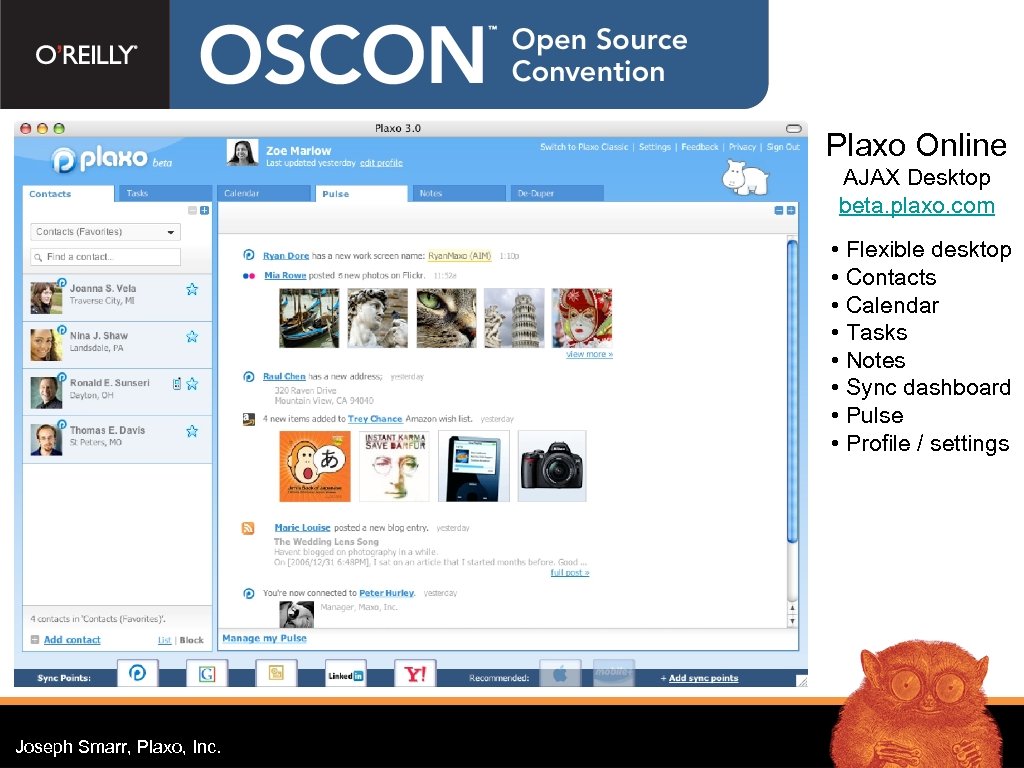Expand the Pulse feed panel
Image resolution: width=1024 pixels, height=768 pixels.
tap(790, 211)
